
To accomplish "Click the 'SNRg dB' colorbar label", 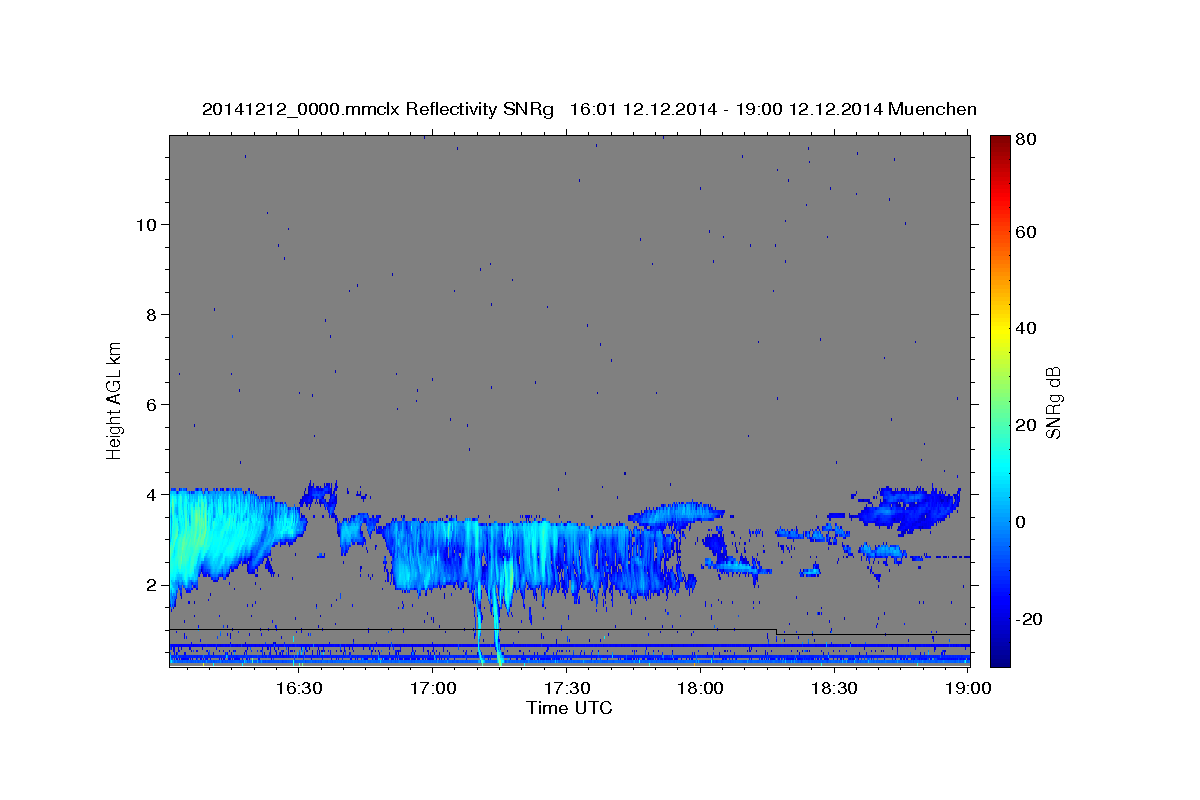I will point(1053,402).
